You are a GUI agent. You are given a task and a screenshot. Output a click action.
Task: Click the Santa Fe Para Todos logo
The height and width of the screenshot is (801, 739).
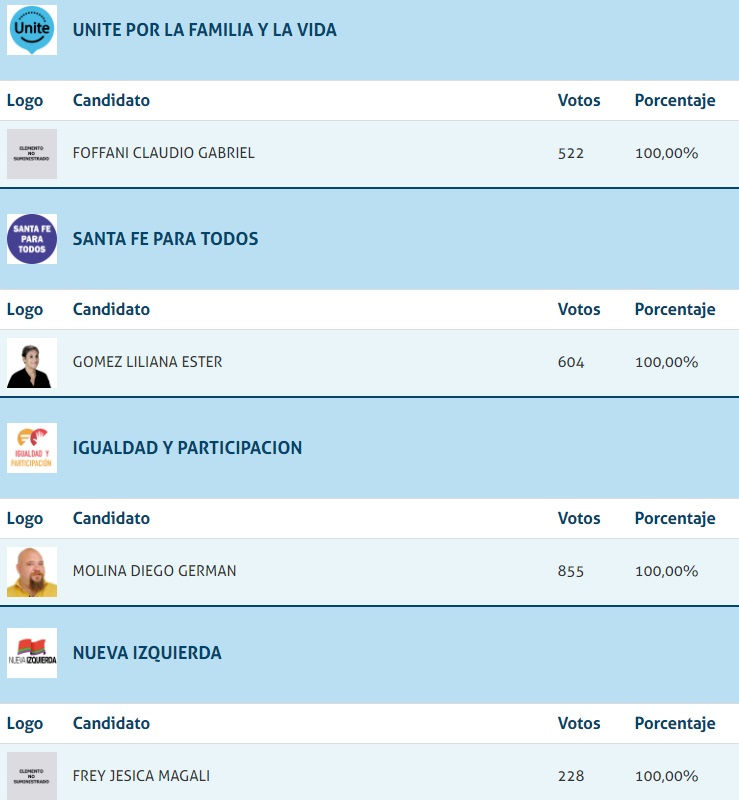[x=32, y=239]
